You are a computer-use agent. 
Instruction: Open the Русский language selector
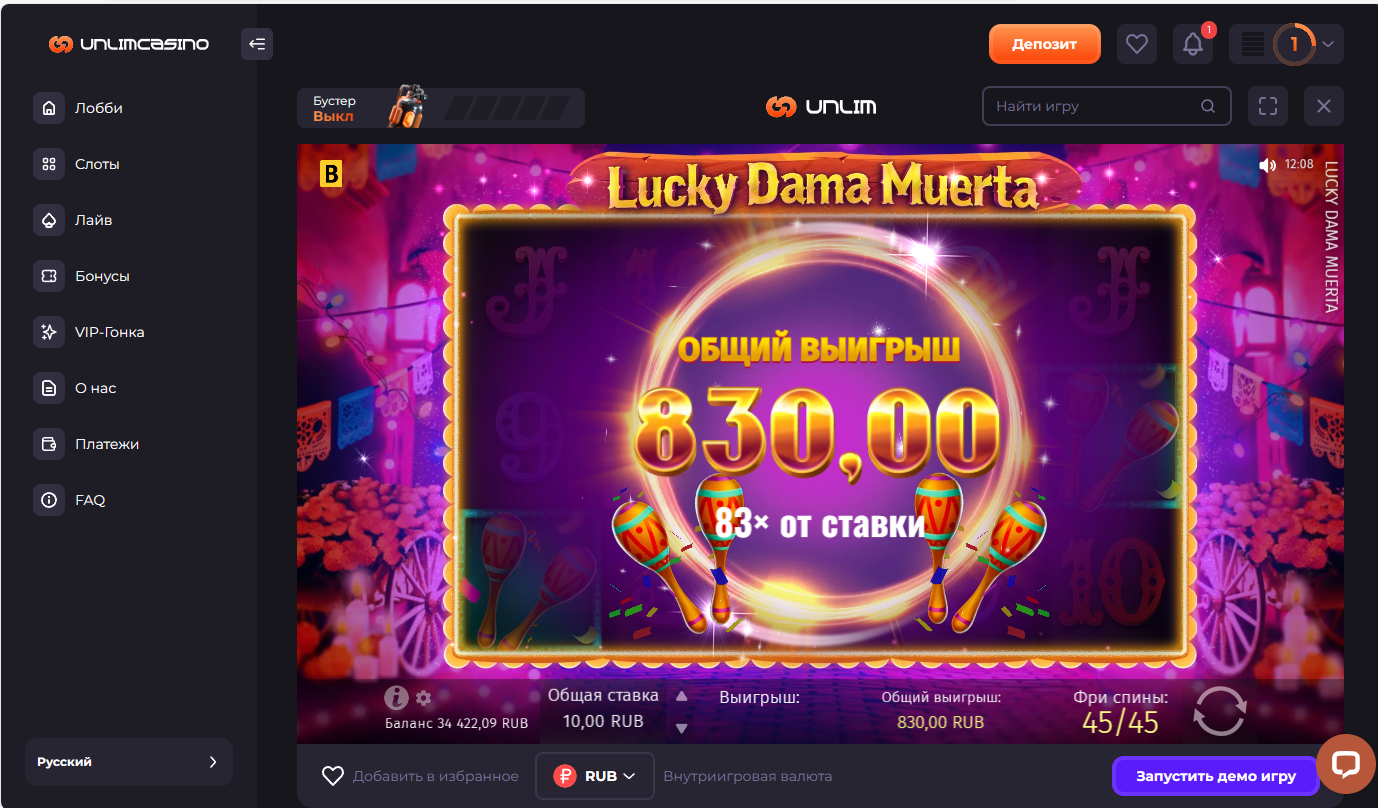pos(129,762)
